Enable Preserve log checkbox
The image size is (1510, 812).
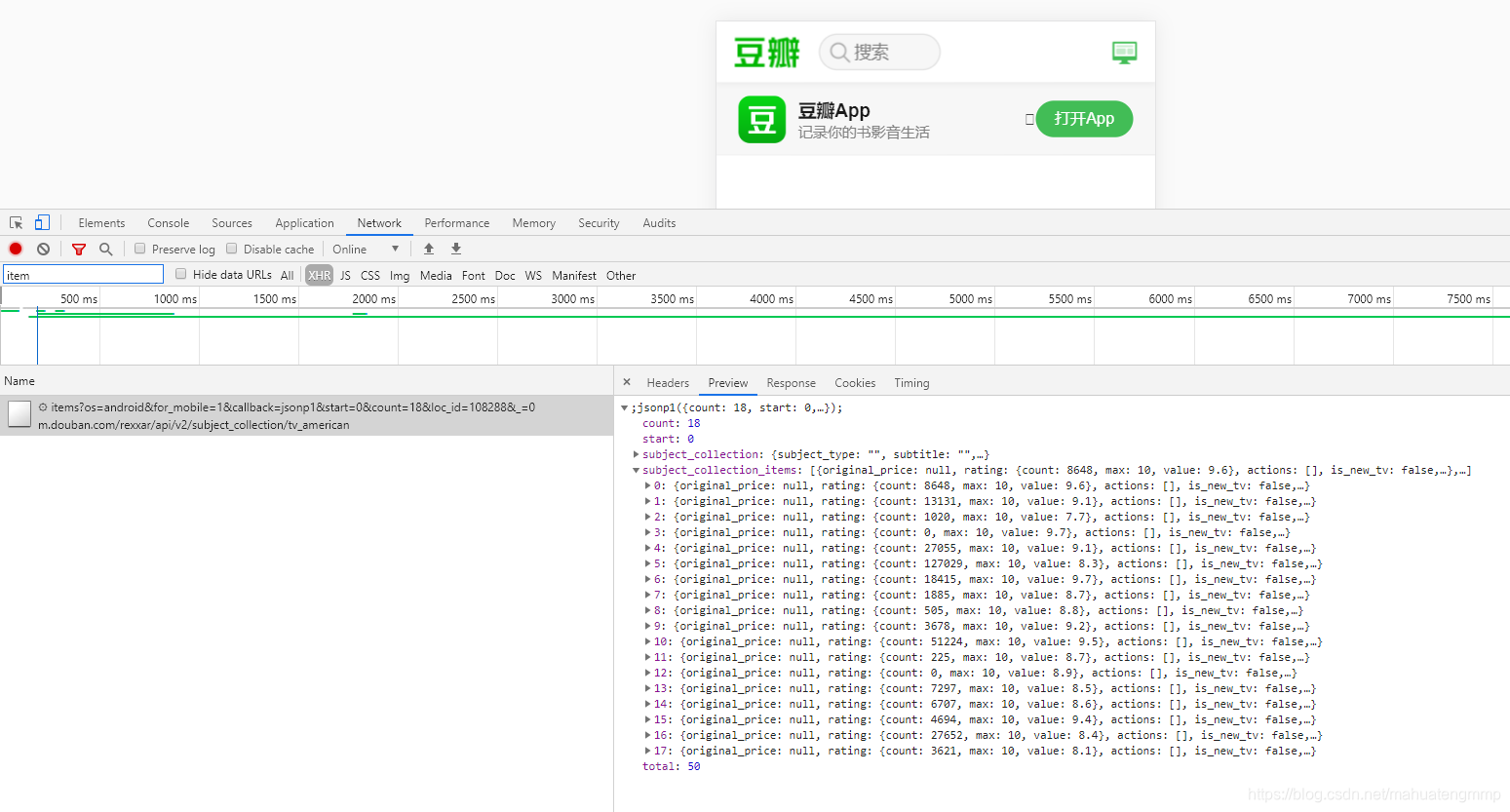click(x=140, y=249)
